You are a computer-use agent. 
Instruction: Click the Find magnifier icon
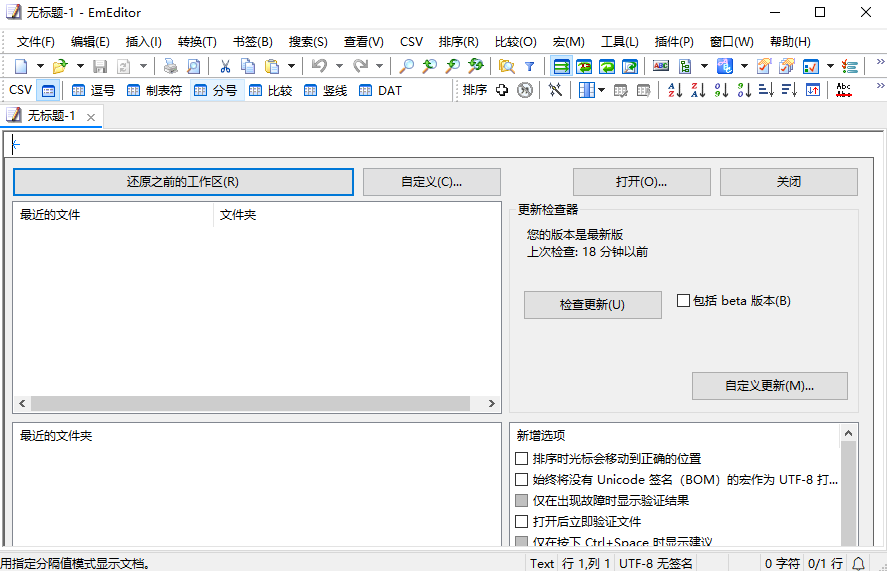pos(406,66)
